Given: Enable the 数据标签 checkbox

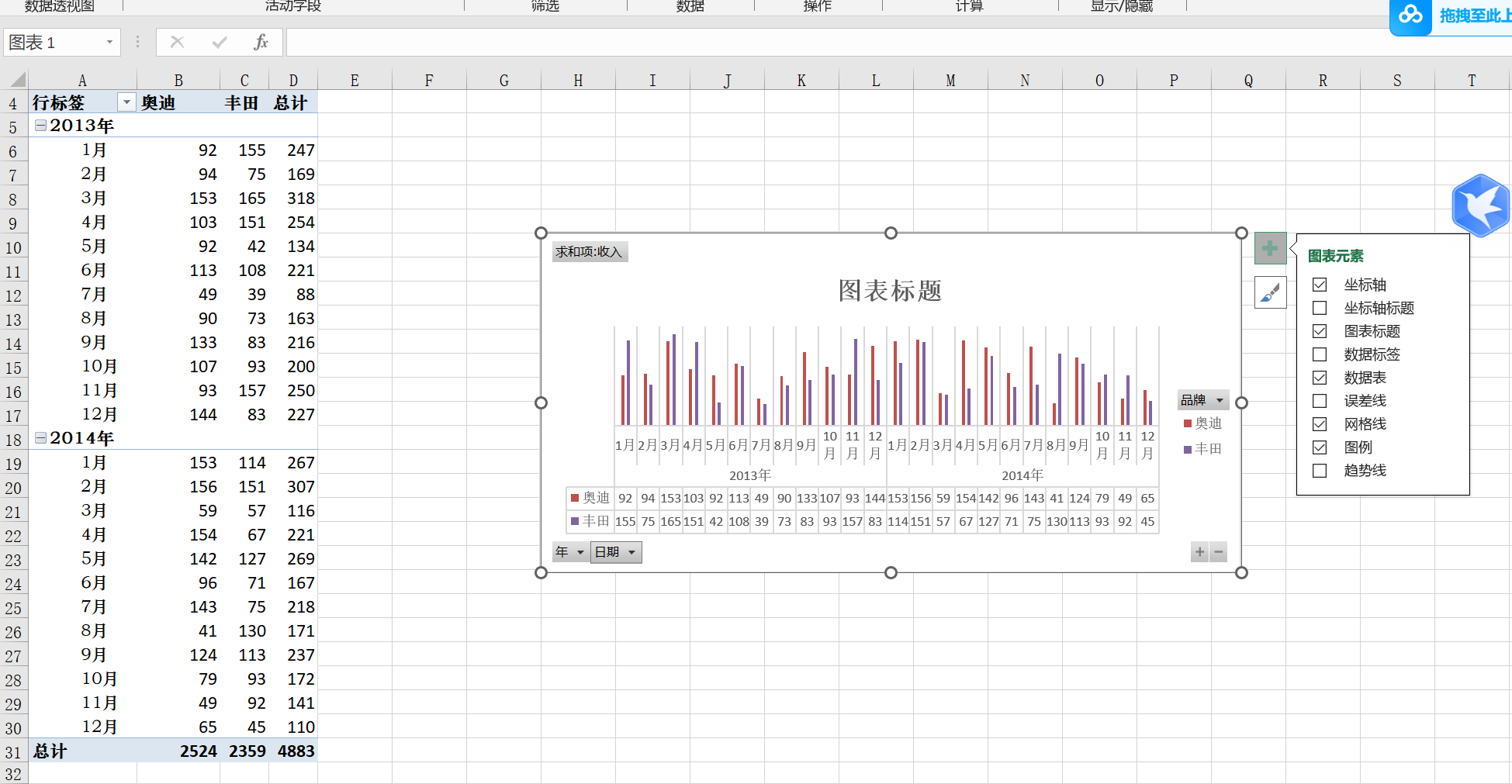Looking at the screenshot, I should (x=1320, y=354).
